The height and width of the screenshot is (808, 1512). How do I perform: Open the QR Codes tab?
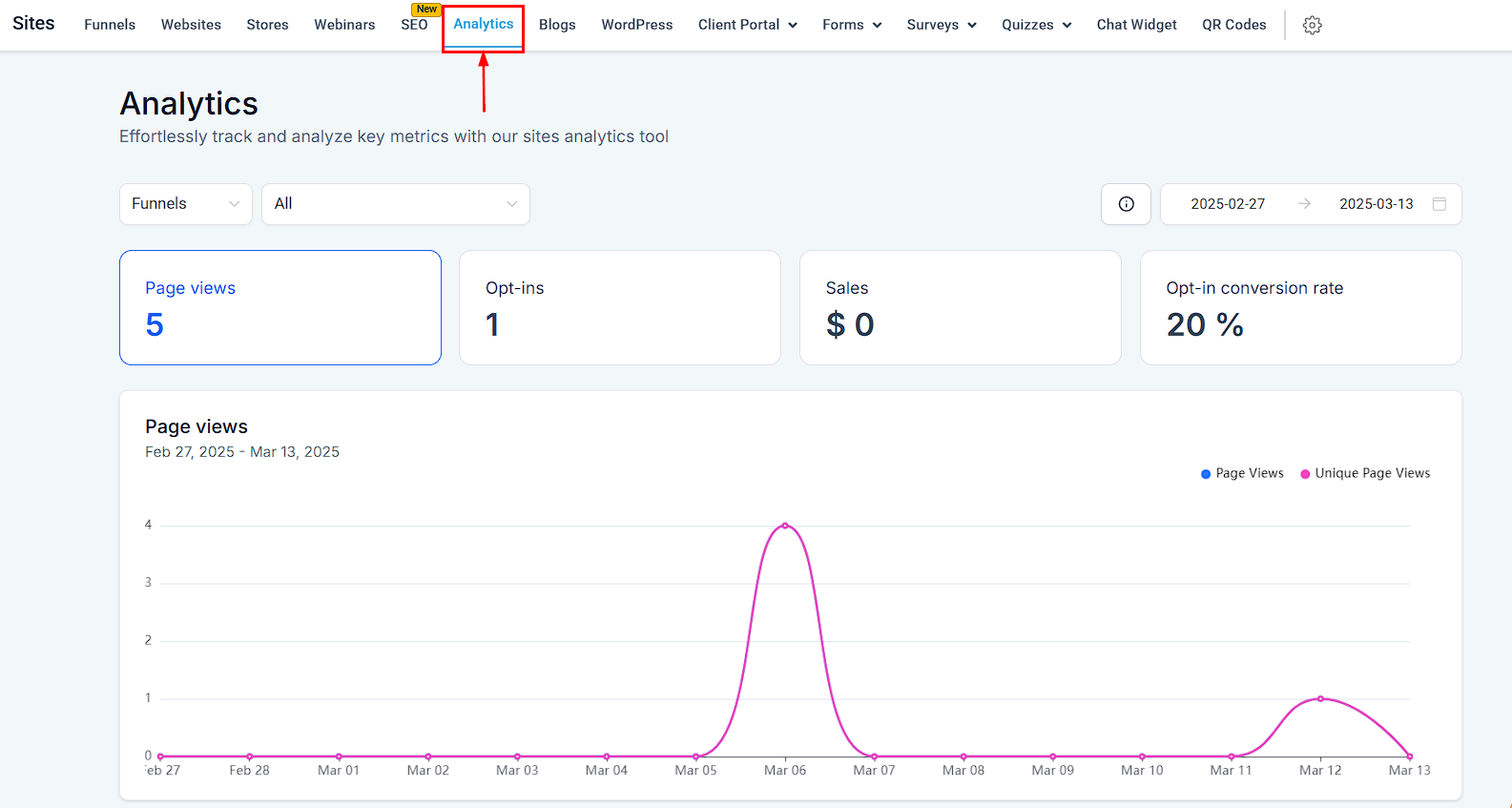click(1233, 25)
